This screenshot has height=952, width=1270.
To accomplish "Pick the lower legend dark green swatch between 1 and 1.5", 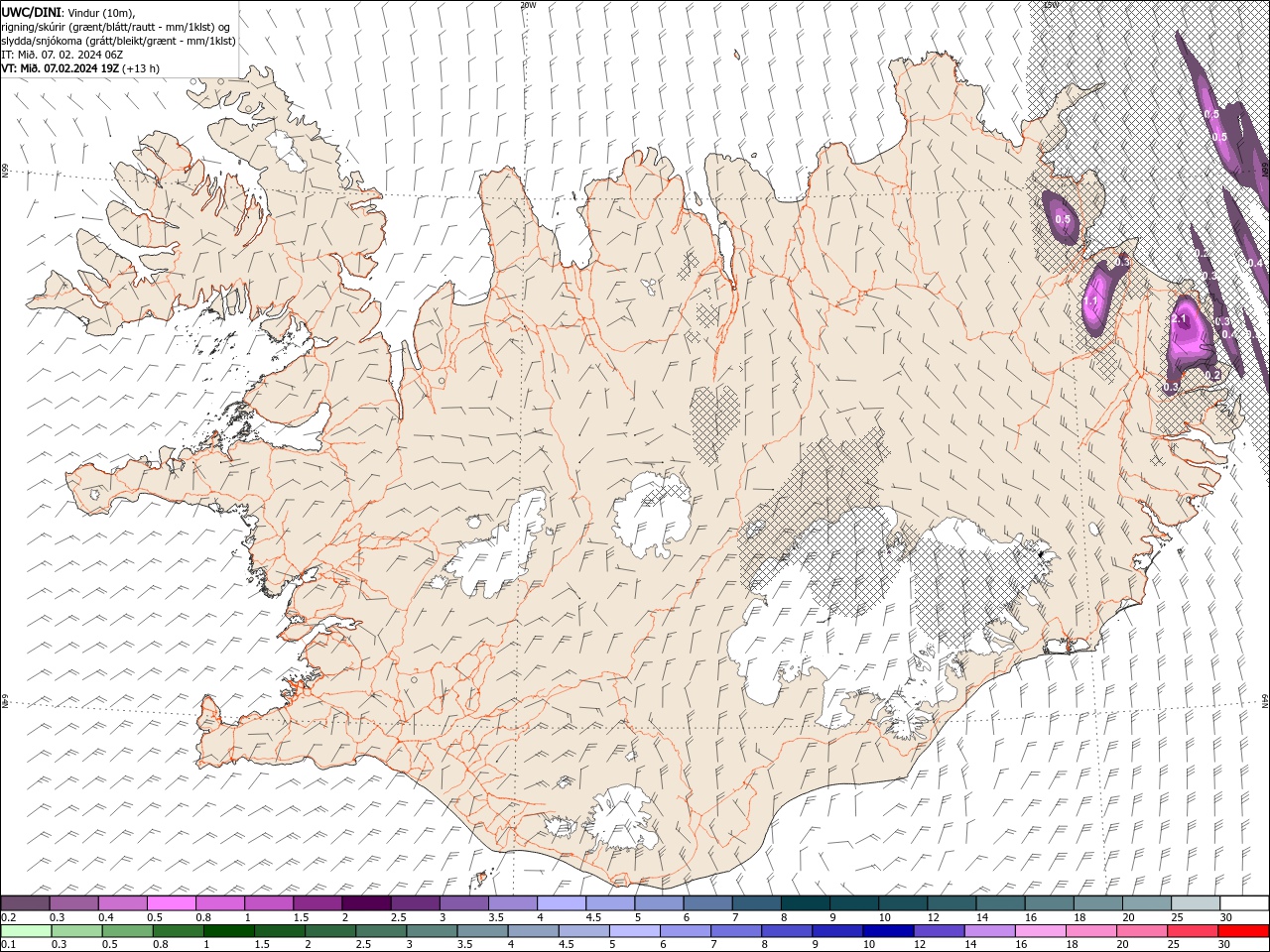I will [x=229, y=931].
